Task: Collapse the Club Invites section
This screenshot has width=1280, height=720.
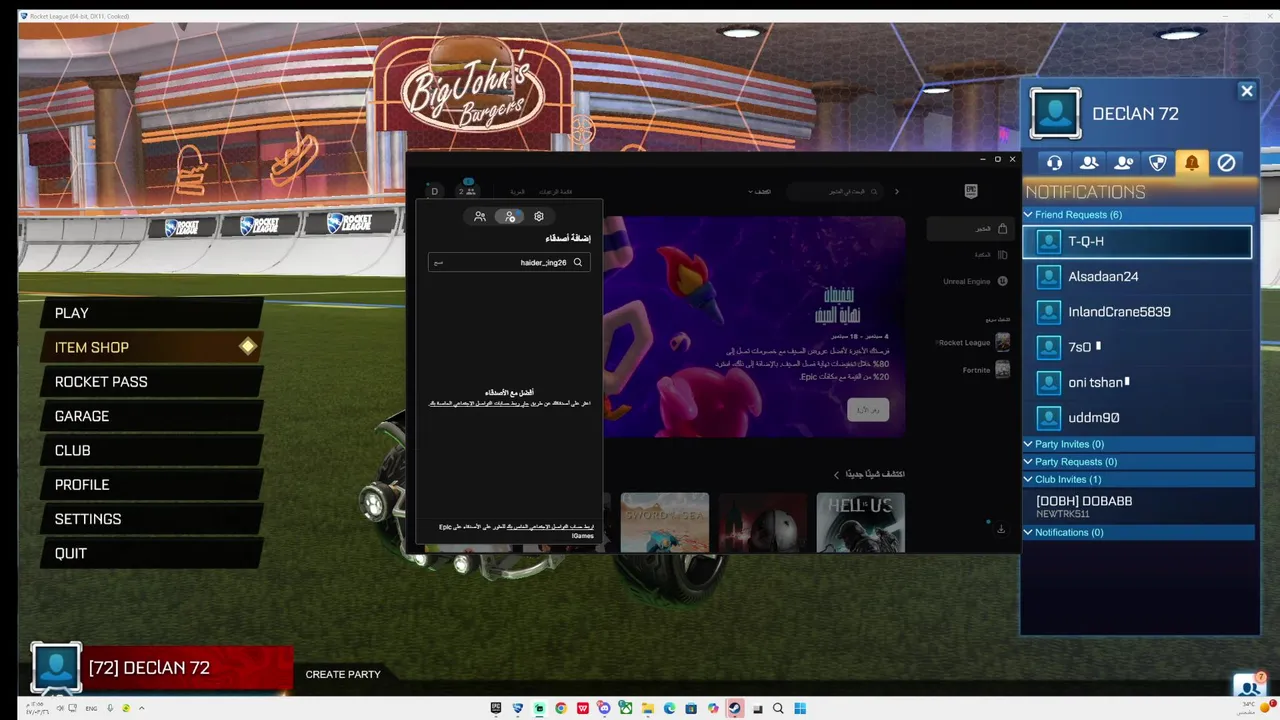Action: click(x=1138, y=480)
